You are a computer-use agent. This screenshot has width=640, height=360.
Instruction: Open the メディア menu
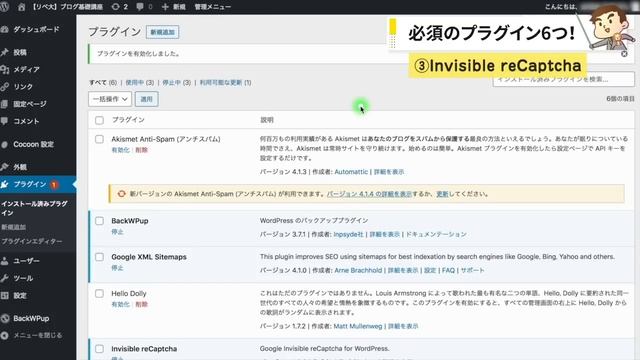[x=27, y=69]
